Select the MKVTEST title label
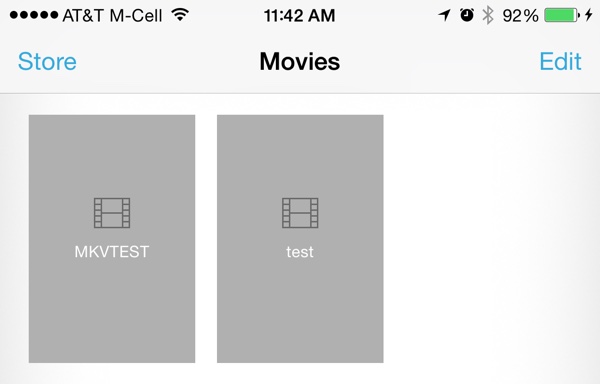Image resolution: width=600 pixels, height=384 pixels. click(x=112, y=252)
